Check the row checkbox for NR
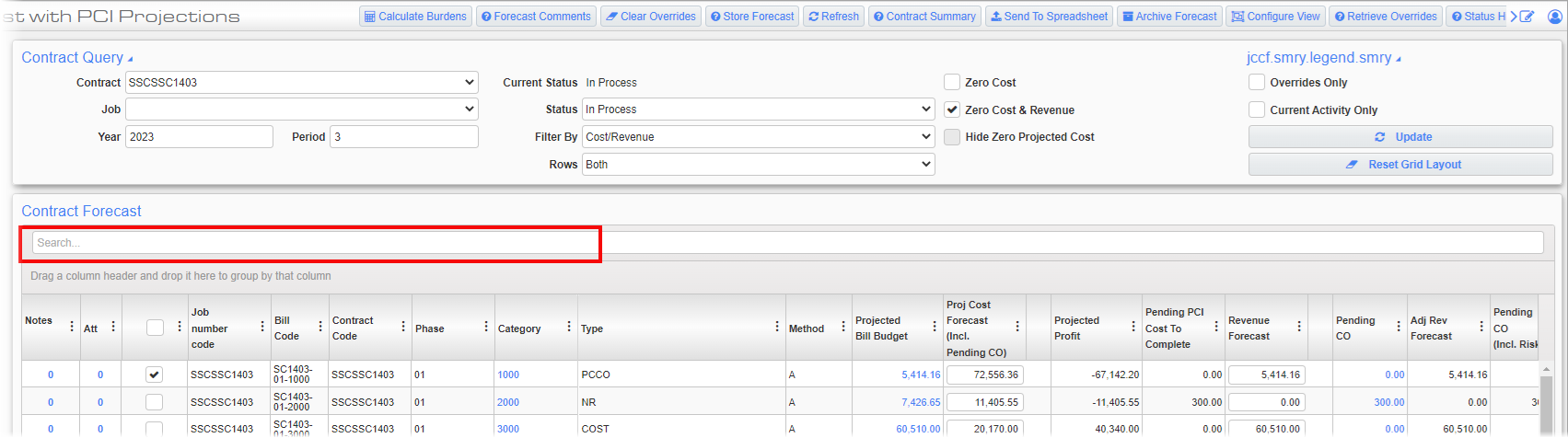1568x438 pixels. 155,402
